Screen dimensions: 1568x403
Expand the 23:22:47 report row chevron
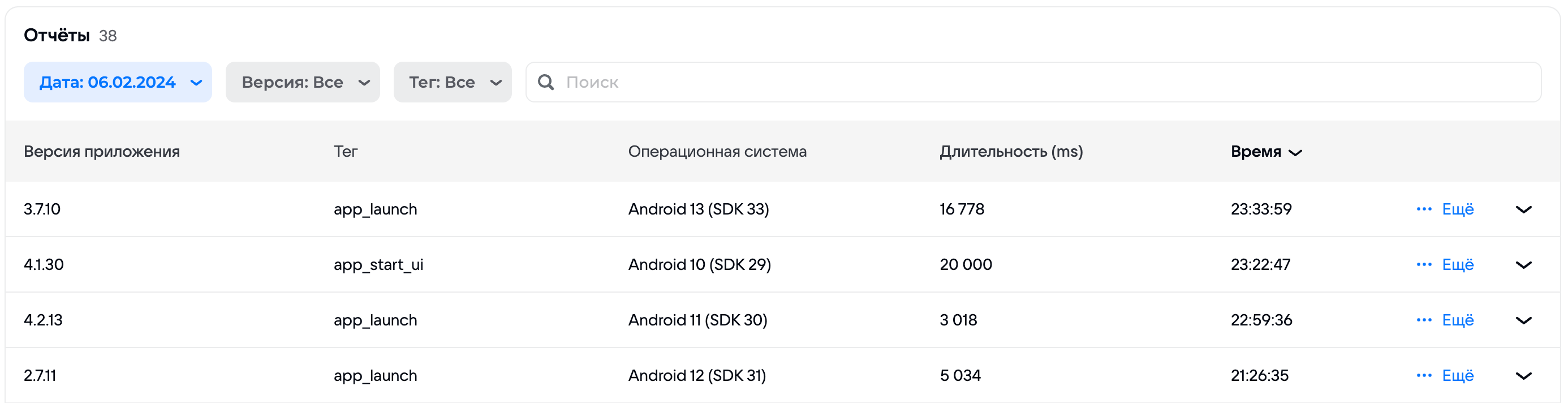1523,265
